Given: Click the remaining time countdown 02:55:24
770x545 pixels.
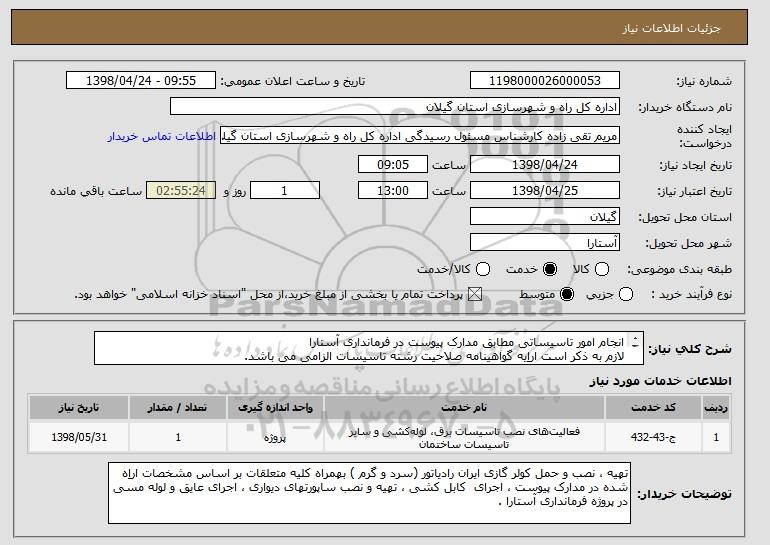Looking at the screenshot, I should coord(181,191).
